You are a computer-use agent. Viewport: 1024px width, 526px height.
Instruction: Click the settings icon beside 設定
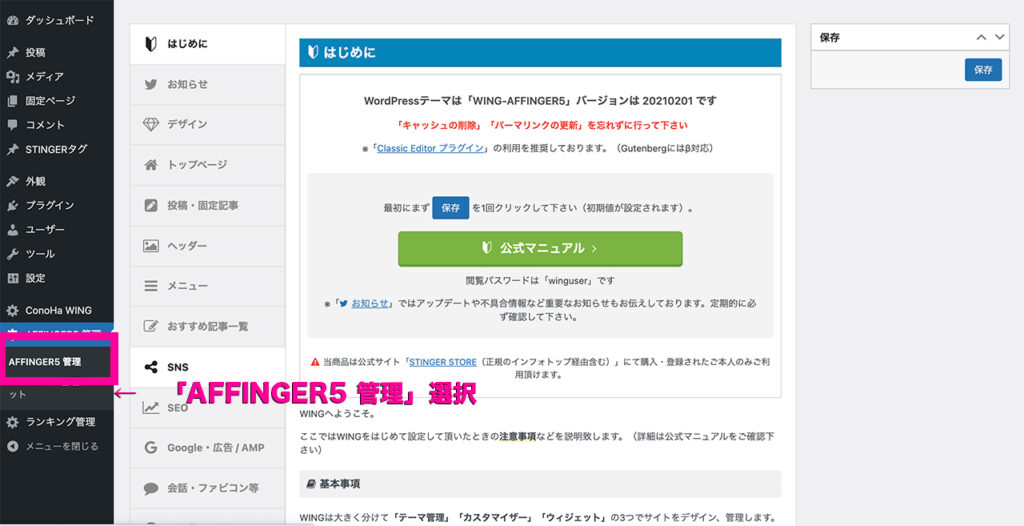[x=12, y=278]
